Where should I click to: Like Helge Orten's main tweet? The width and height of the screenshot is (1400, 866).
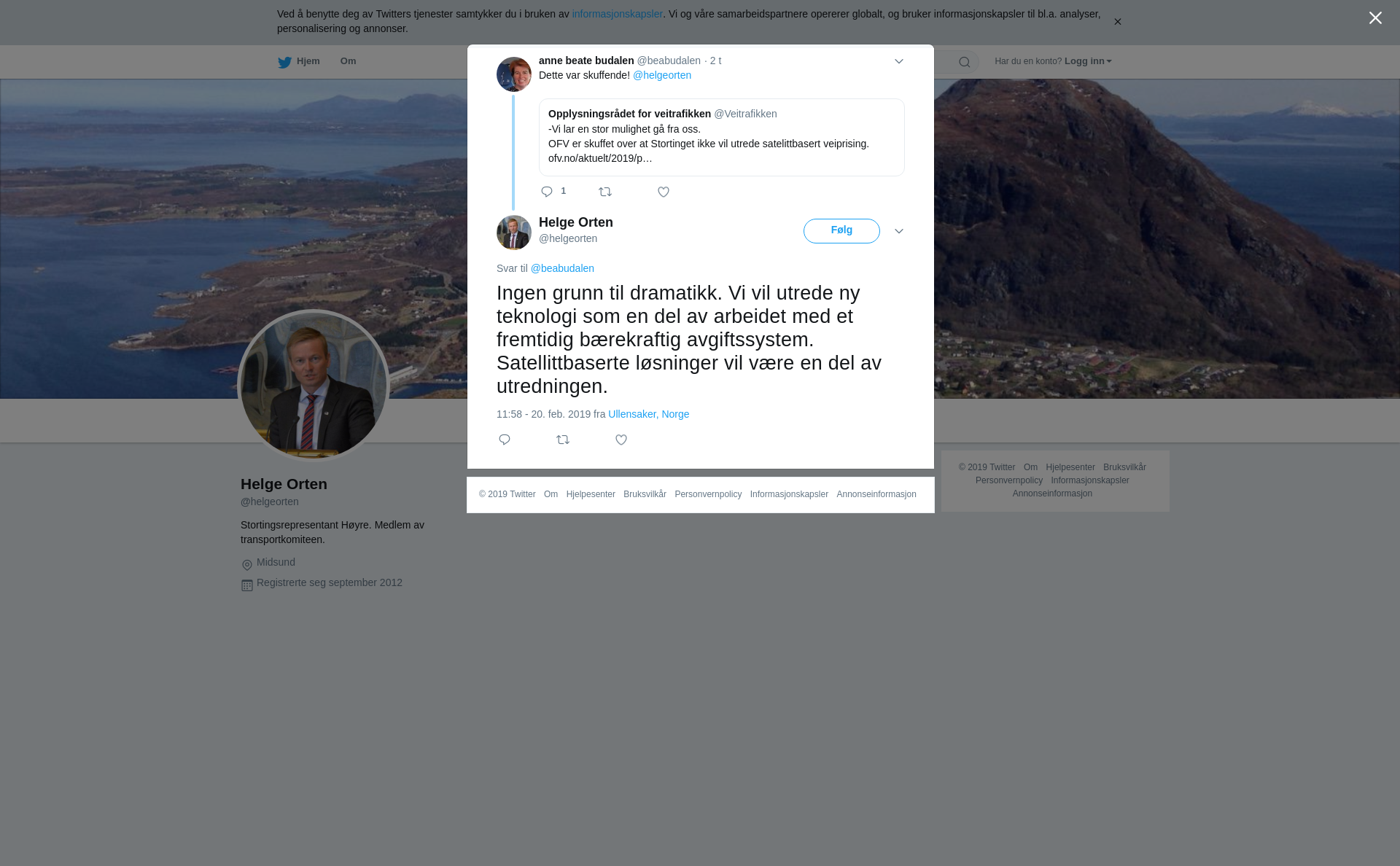(x=621, y=440)
